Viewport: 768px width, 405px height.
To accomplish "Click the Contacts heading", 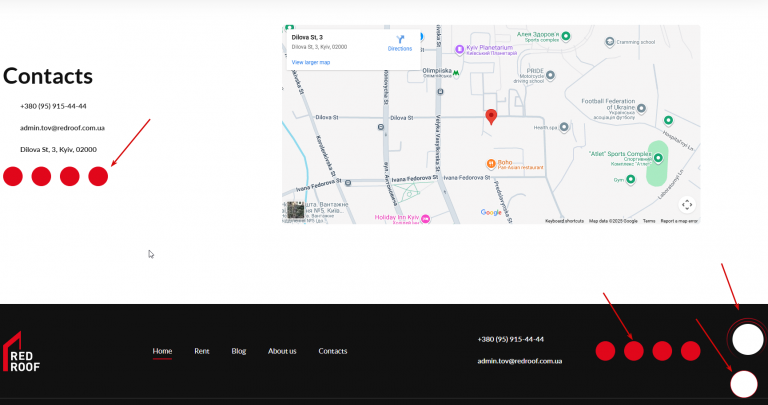I will tap(48, 76).
